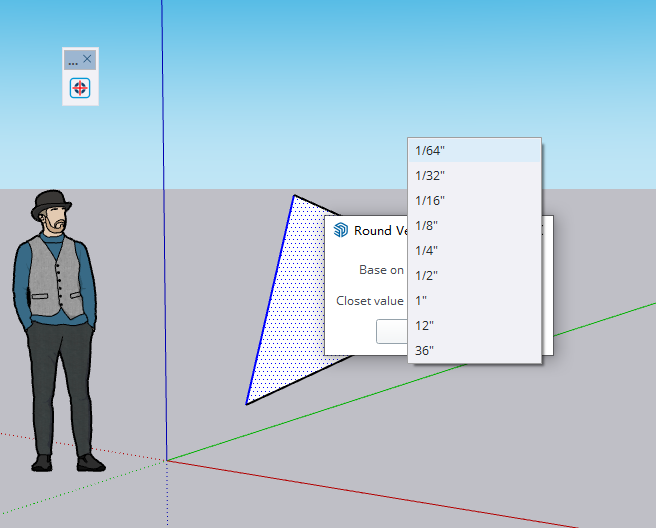The width and height of the screenshot is (656, 528).
Task: Choose 1/8" in the value list
Action: (x=474, y=226)
